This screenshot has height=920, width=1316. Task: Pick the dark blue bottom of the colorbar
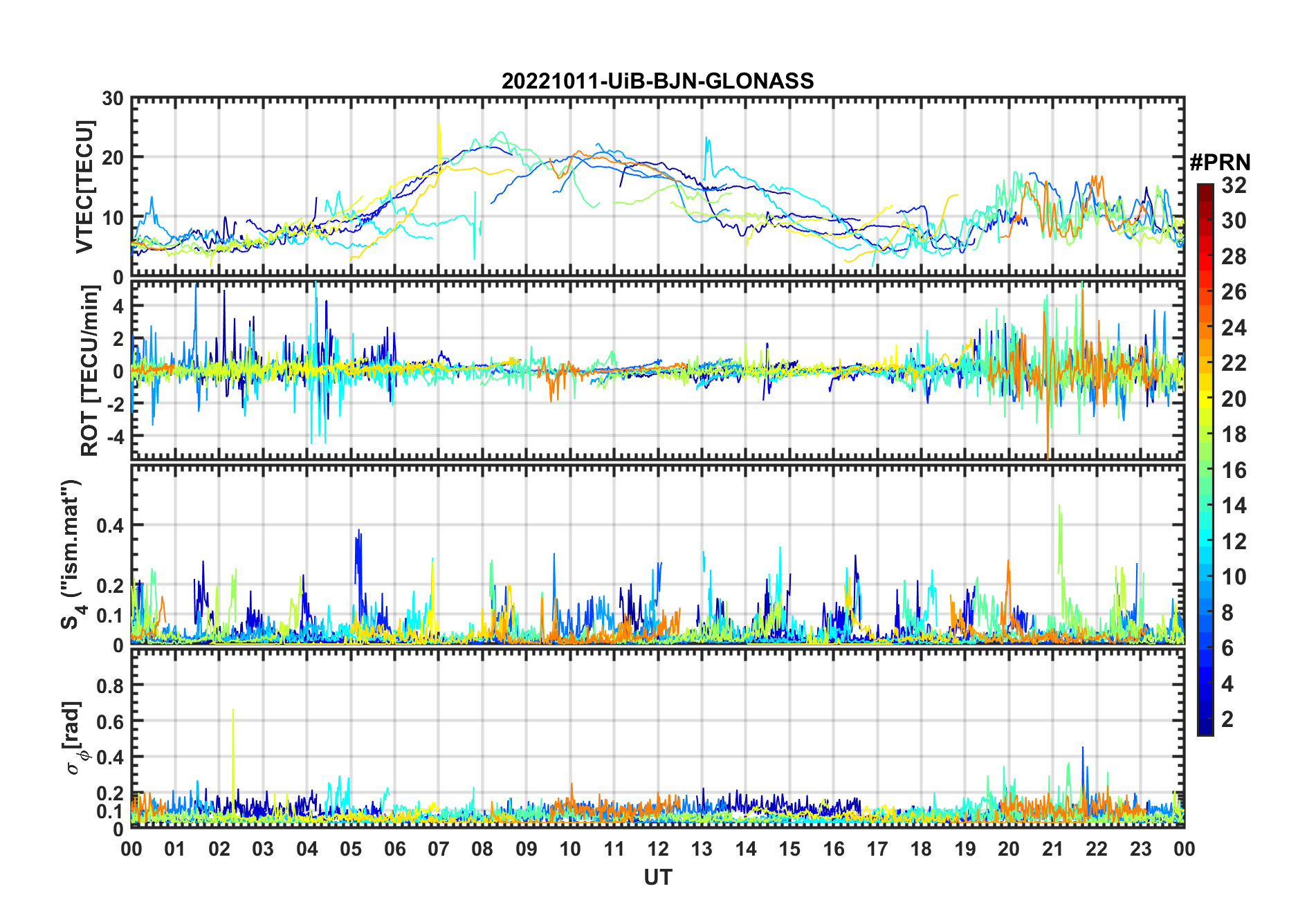tap(1205, 730)
